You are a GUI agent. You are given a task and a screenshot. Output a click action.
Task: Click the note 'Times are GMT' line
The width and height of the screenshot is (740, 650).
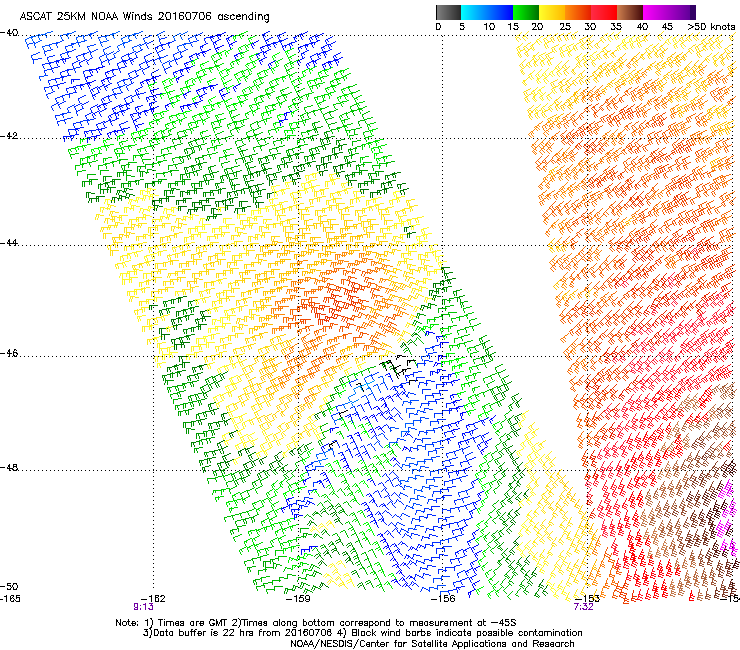316,623
